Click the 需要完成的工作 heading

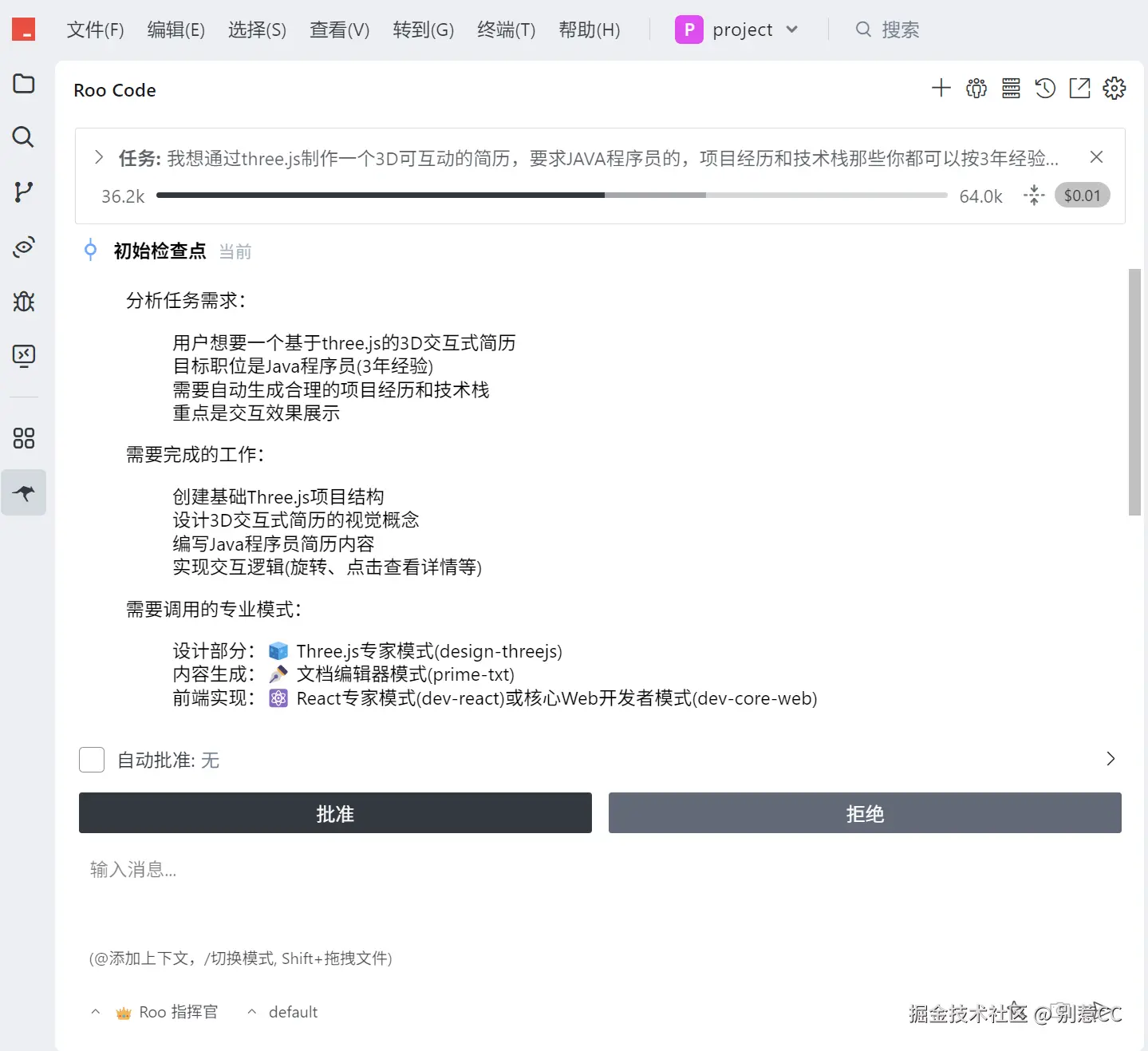coord(195,455)
